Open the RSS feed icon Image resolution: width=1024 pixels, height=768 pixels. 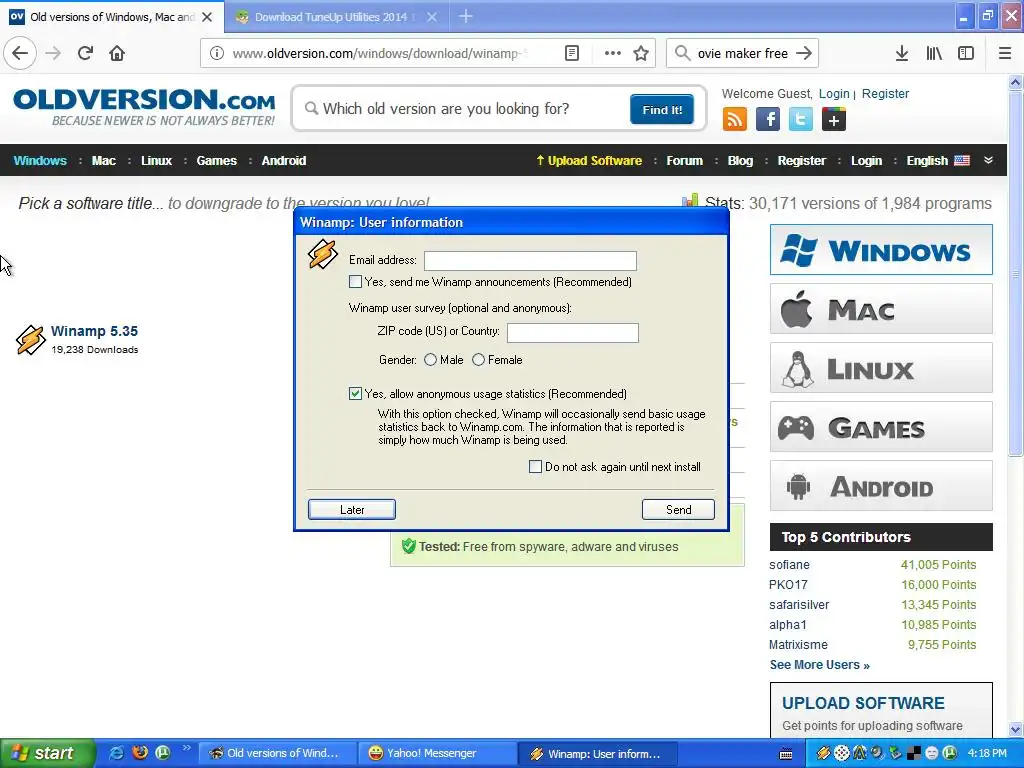pyautogui.click(x=735, y=120)
